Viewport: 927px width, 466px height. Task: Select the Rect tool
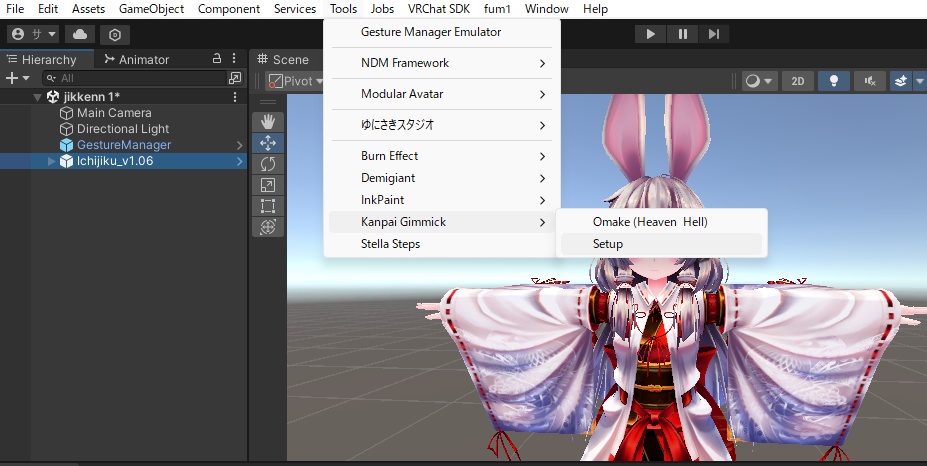coord(268,206)
